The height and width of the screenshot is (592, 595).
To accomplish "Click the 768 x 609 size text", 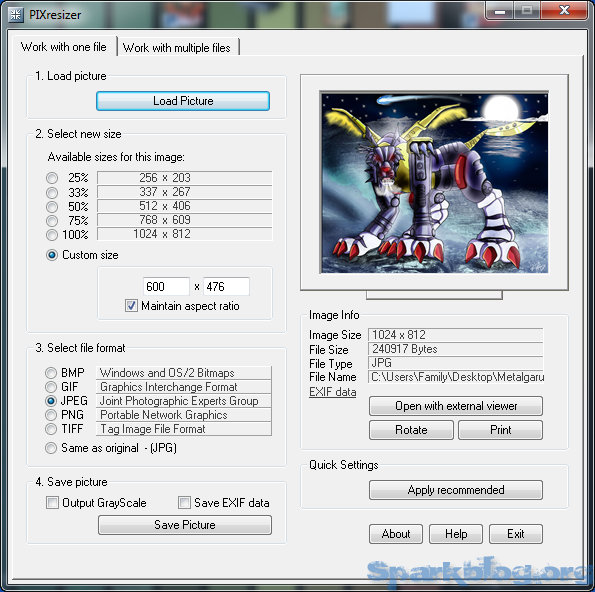I will (x=165, y=220).
